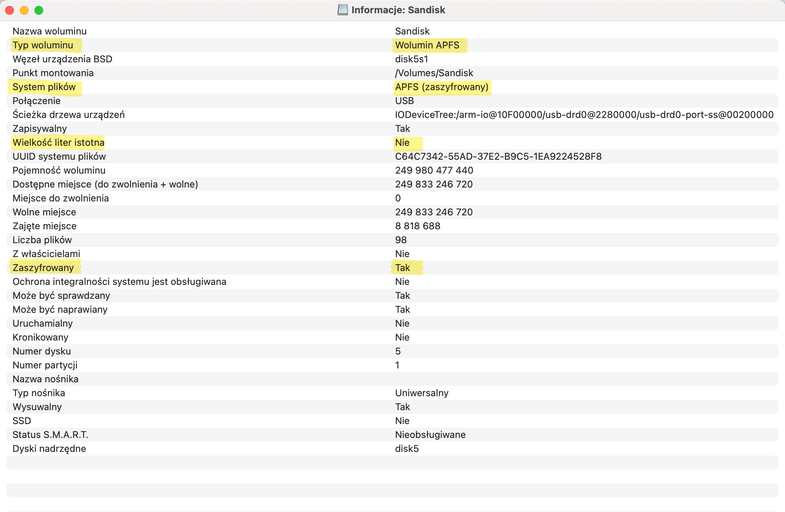Select the '0' value for Miejsce do zwolnienia
Viewport: 785px width, 512px height.
[x=398, y=198]
